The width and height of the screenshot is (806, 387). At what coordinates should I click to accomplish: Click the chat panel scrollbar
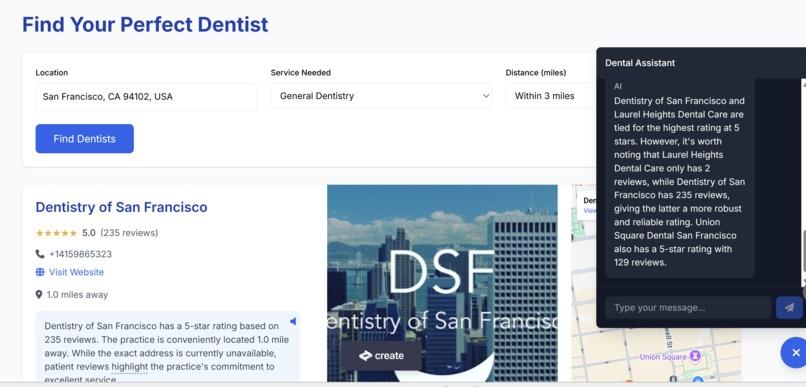click(803, 182)
